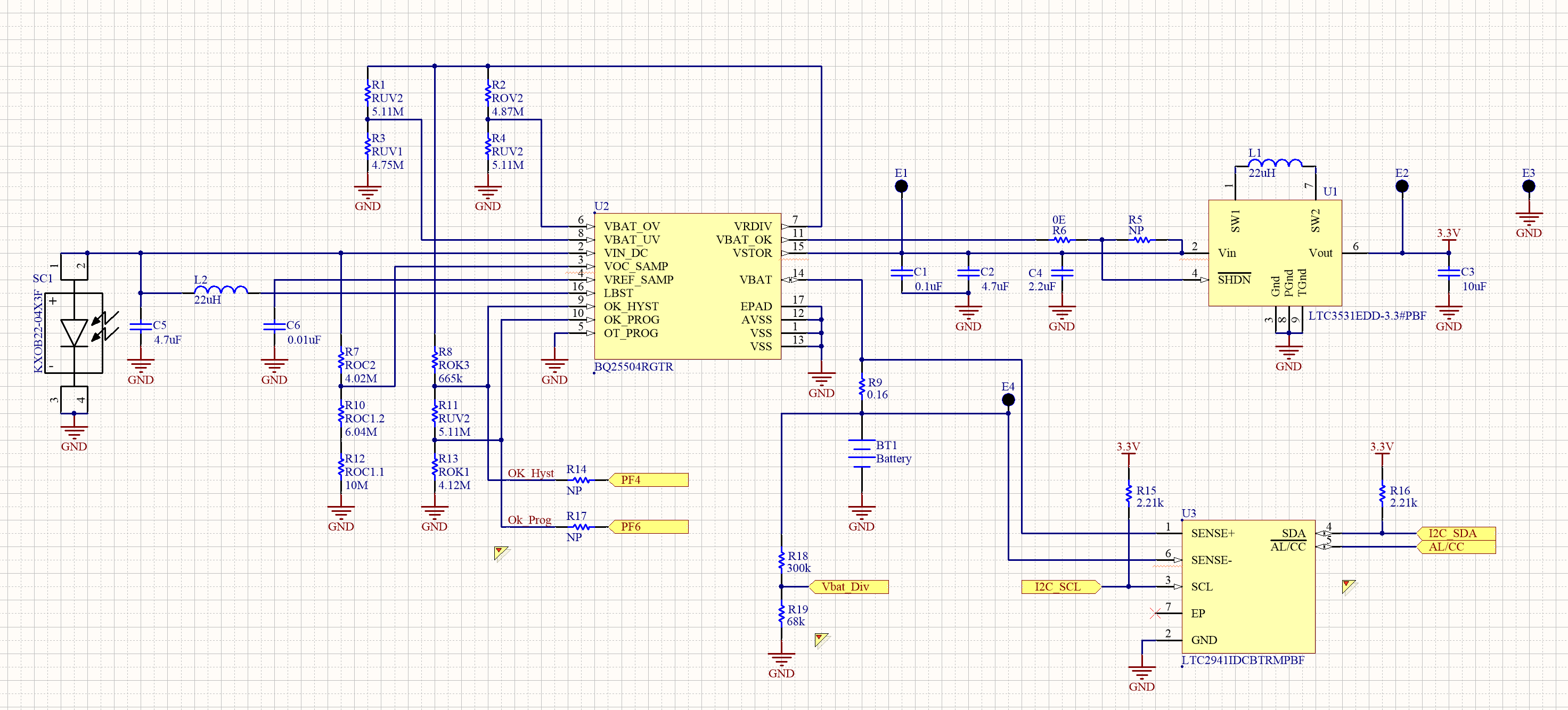This screenshot has width=1568, height=710.
Task: Click resistor R2 zigzag symbol
Action: click(487, 93)
